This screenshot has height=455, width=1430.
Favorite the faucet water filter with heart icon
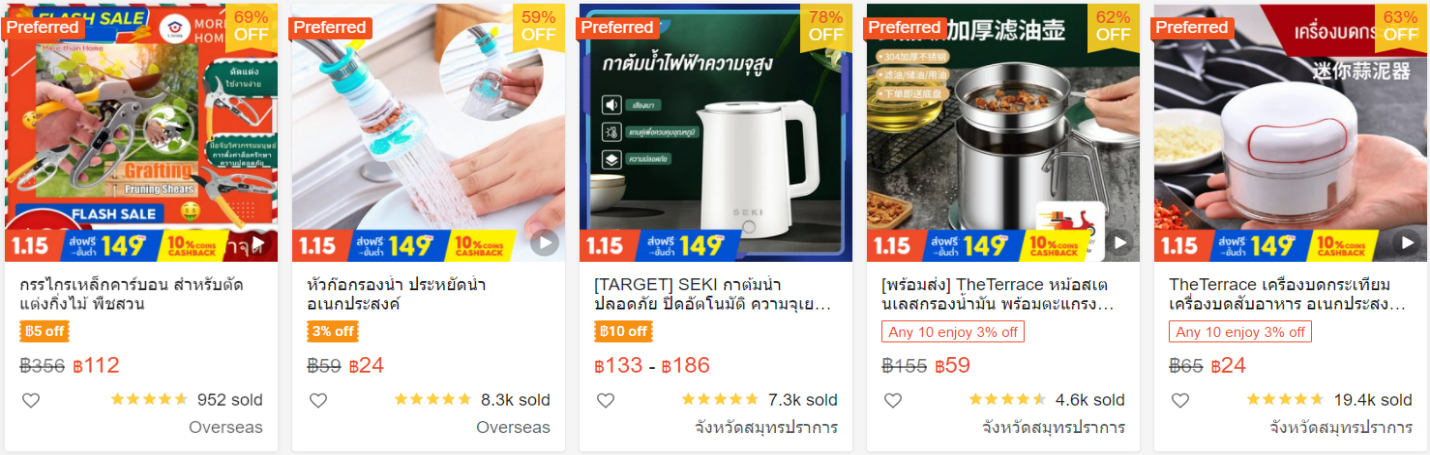click(x=318, y=400)
